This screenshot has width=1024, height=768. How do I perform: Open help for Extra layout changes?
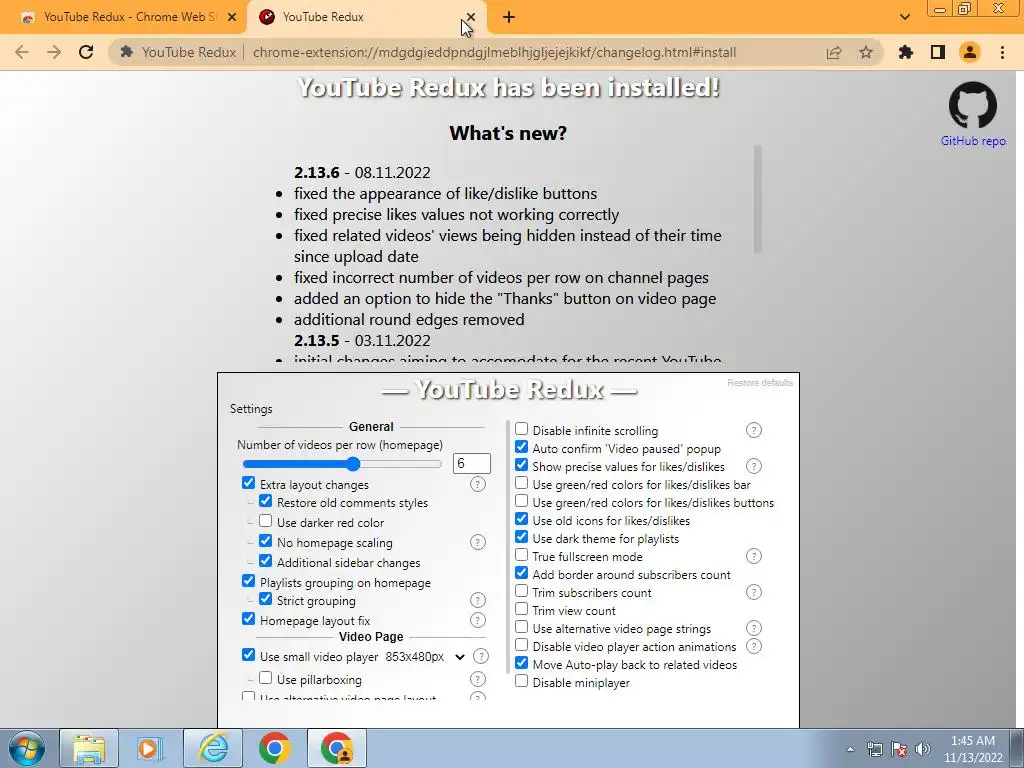click(478, 485)
